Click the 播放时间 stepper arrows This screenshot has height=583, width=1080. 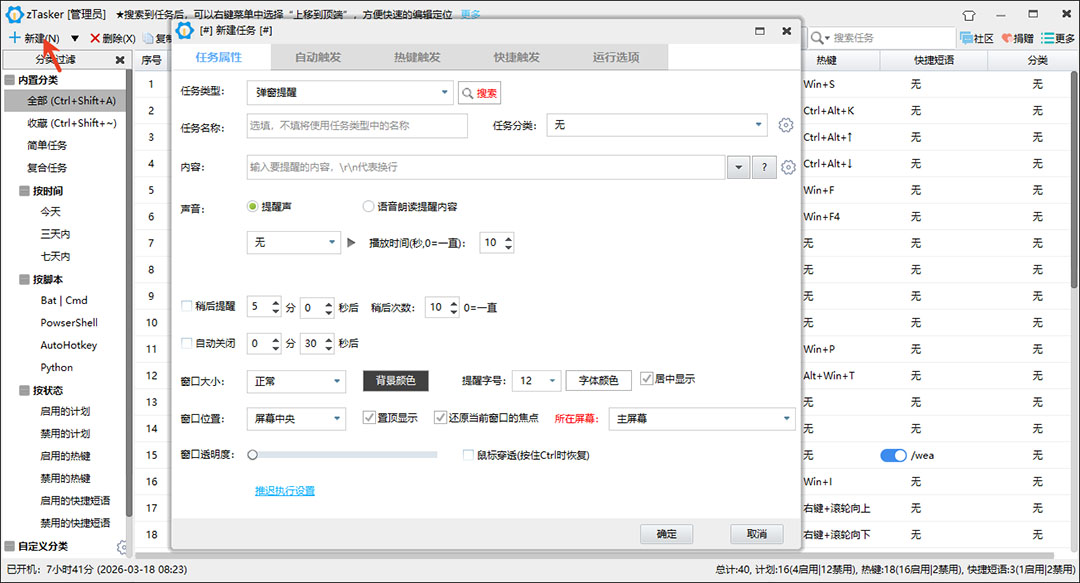(508, 243)
